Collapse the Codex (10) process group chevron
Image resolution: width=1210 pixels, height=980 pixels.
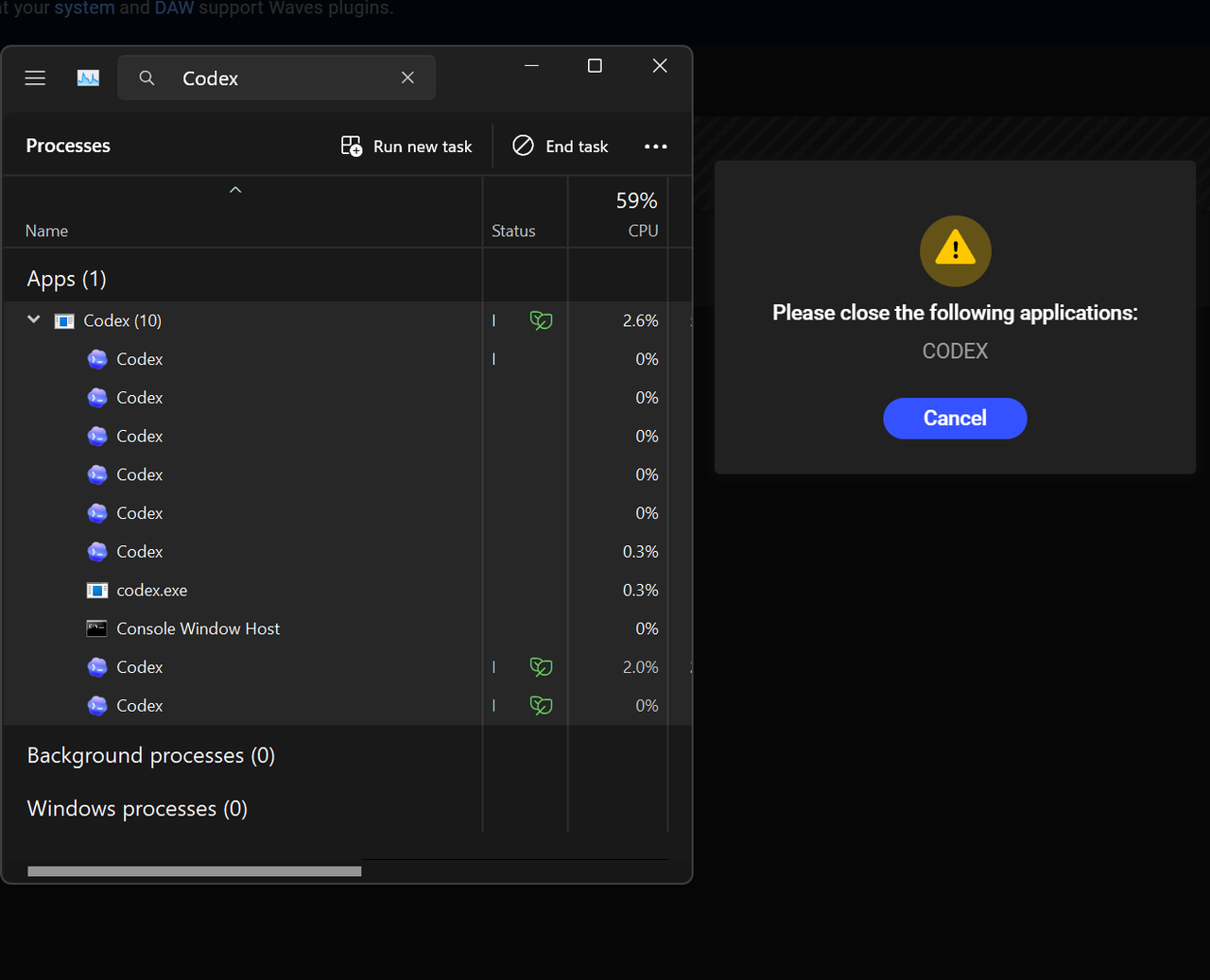click(34, 319)
